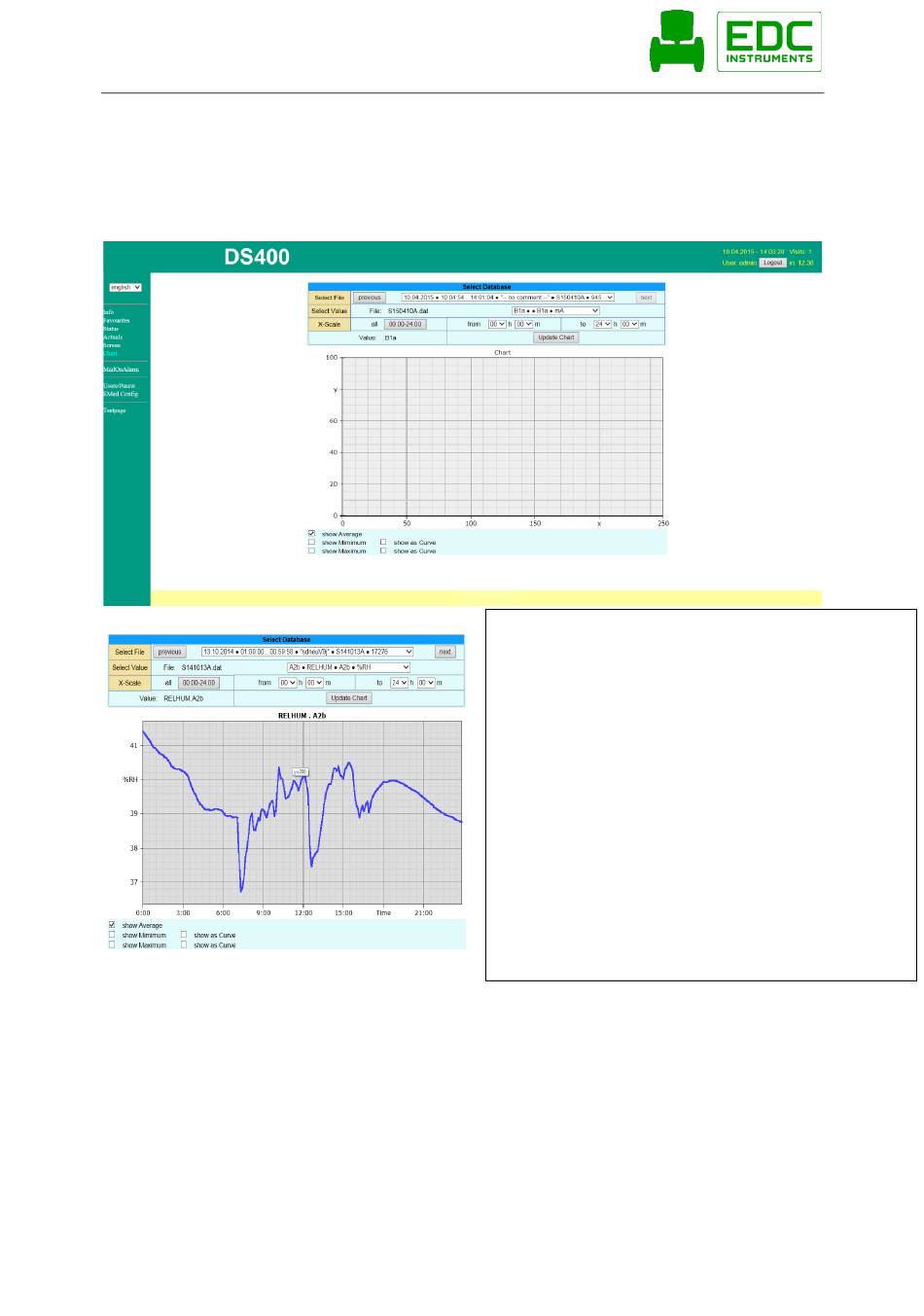This screenshot has height=1316, width=924.
Task: Toggle show Average under the RELHUM chart
Action: click(x=112, y=925)
